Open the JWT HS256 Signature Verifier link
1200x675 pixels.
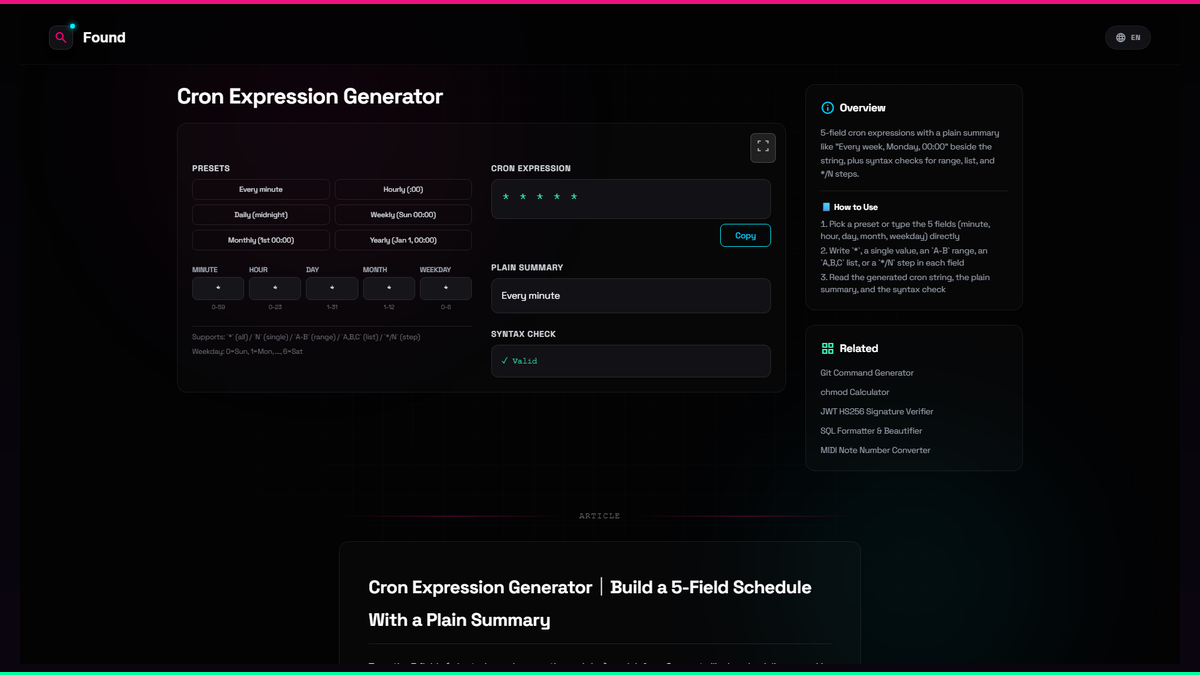(x=876, y=411)
